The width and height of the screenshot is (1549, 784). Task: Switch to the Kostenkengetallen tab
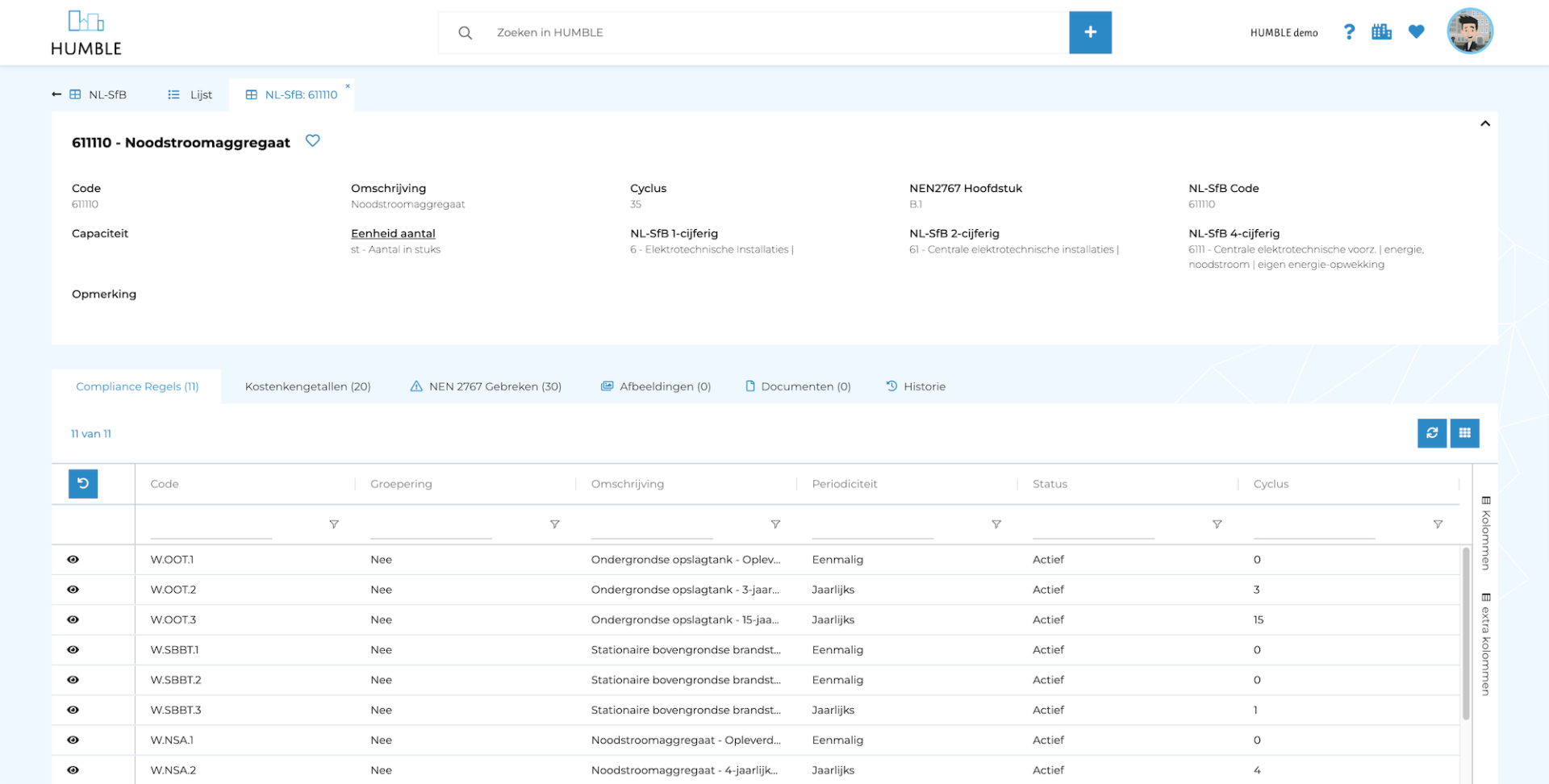pyautogui.click(x=307, y=386)
